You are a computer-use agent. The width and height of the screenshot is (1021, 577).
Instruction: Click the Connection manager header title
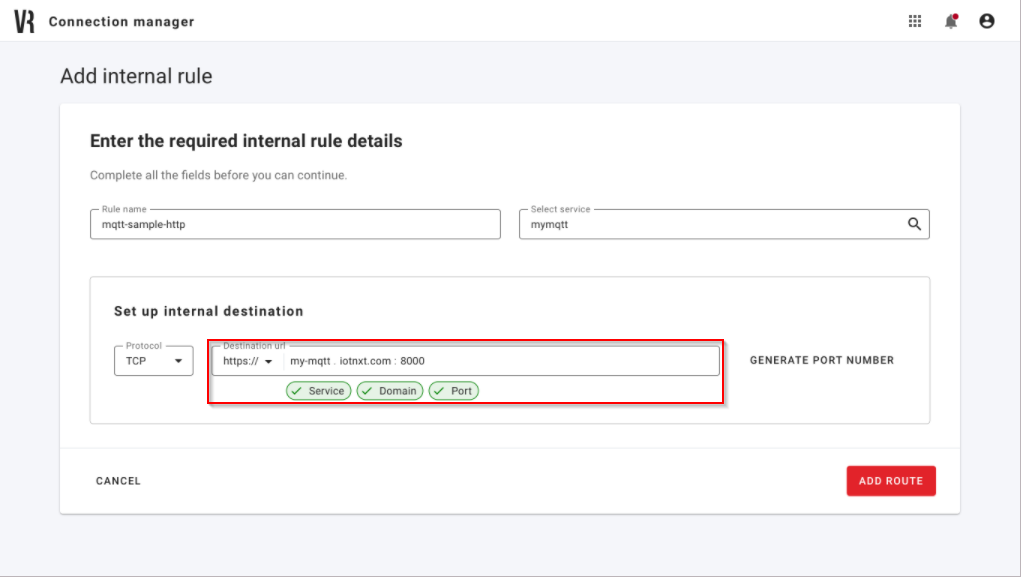pyautogui.click(x=120, y=20)
